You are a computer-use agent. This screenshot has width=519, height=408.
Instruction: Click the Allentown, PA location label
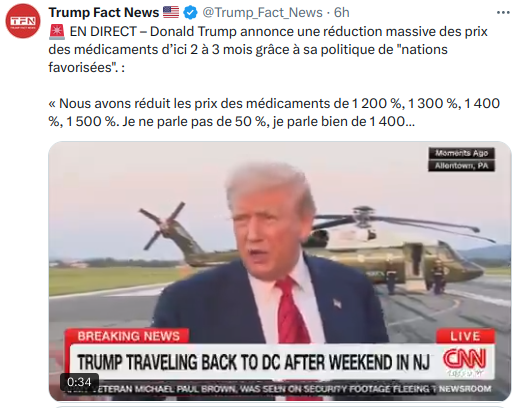(x=461, y=166)
